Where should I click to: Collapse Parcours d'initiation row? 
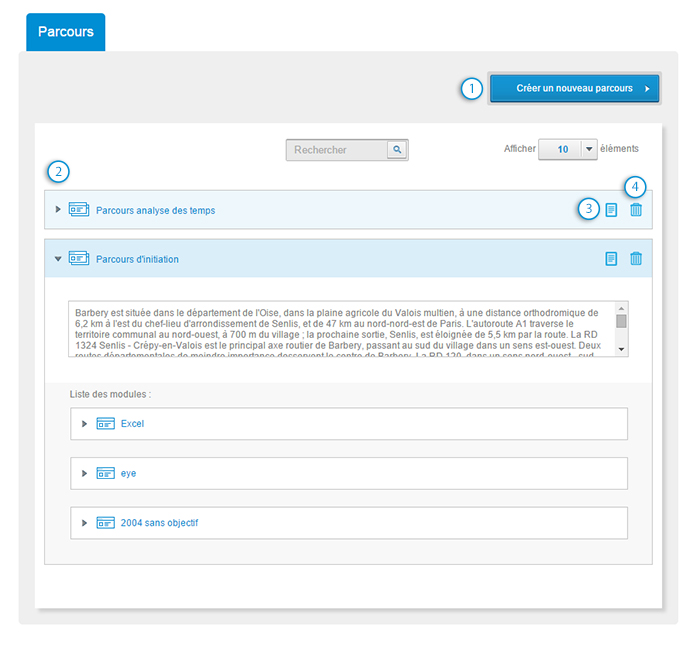tap(58, 259)
